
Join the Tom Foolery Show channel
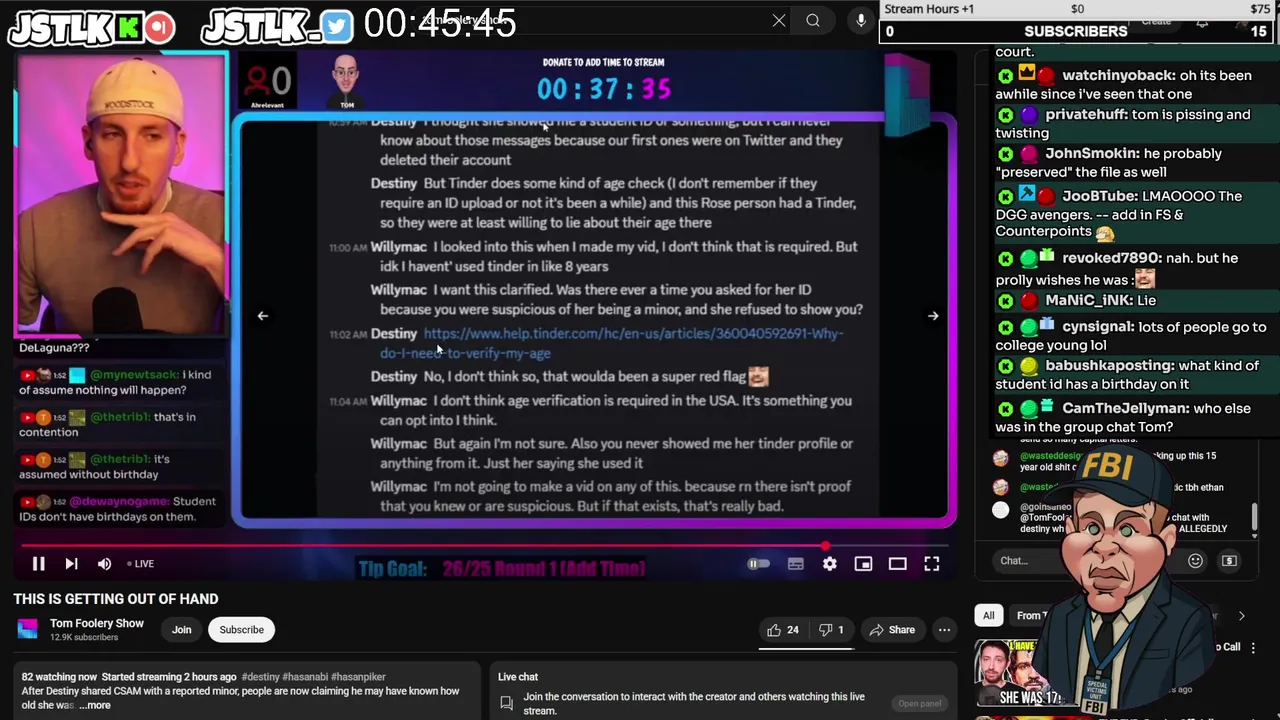point(181,630)
